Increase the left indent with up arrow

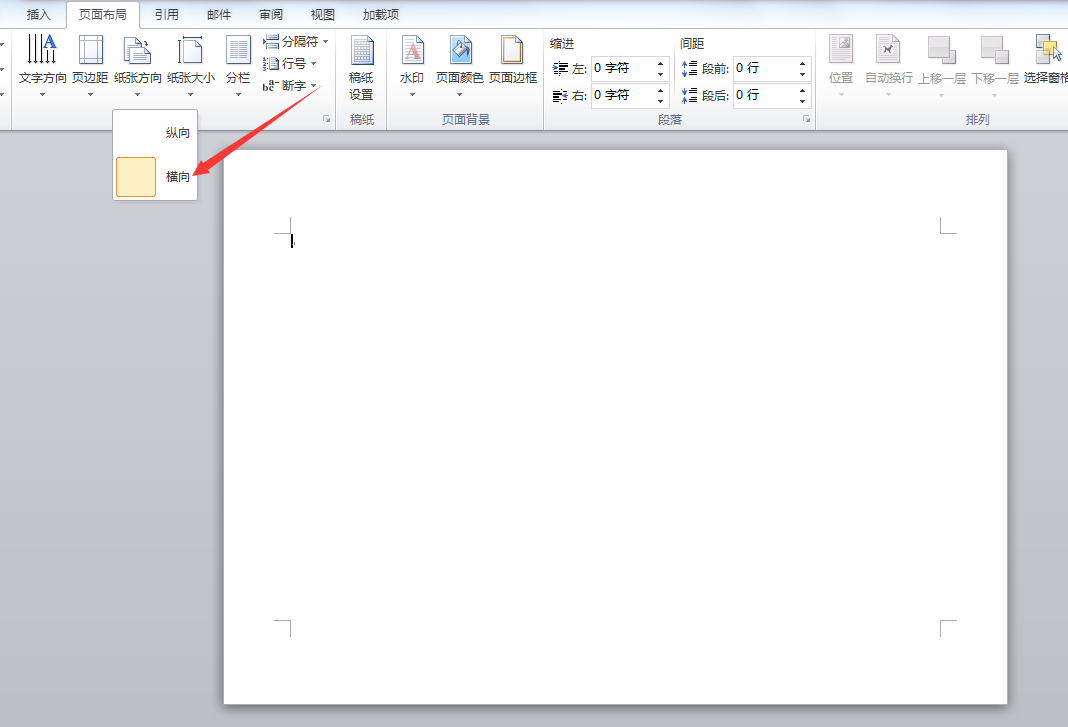tap(661, 63)
